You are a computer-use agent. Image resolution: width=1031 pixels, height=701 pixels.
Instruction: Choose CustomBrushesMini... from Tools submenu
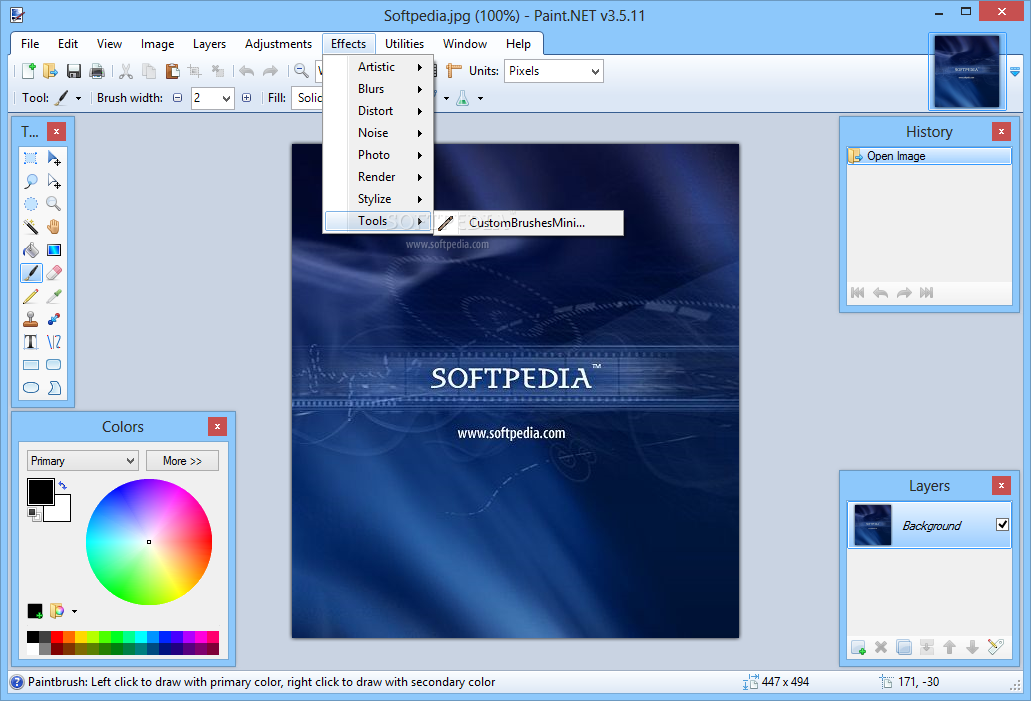pyautogui.click(x=528, y=223)
